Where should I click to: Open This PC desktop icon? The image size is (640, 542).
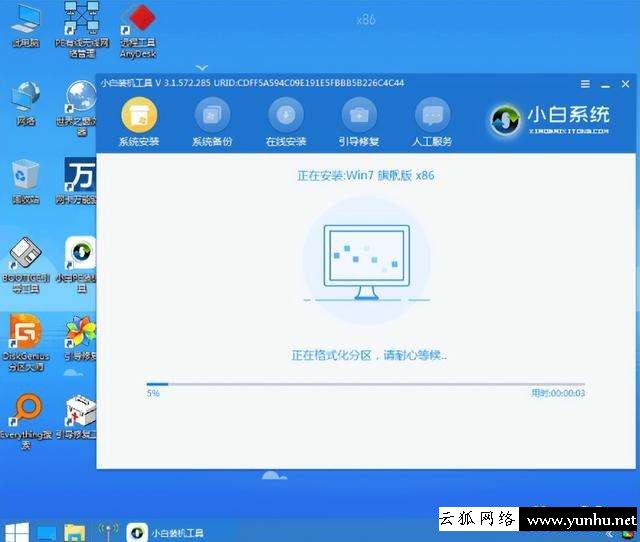click(x=26, y=25)
